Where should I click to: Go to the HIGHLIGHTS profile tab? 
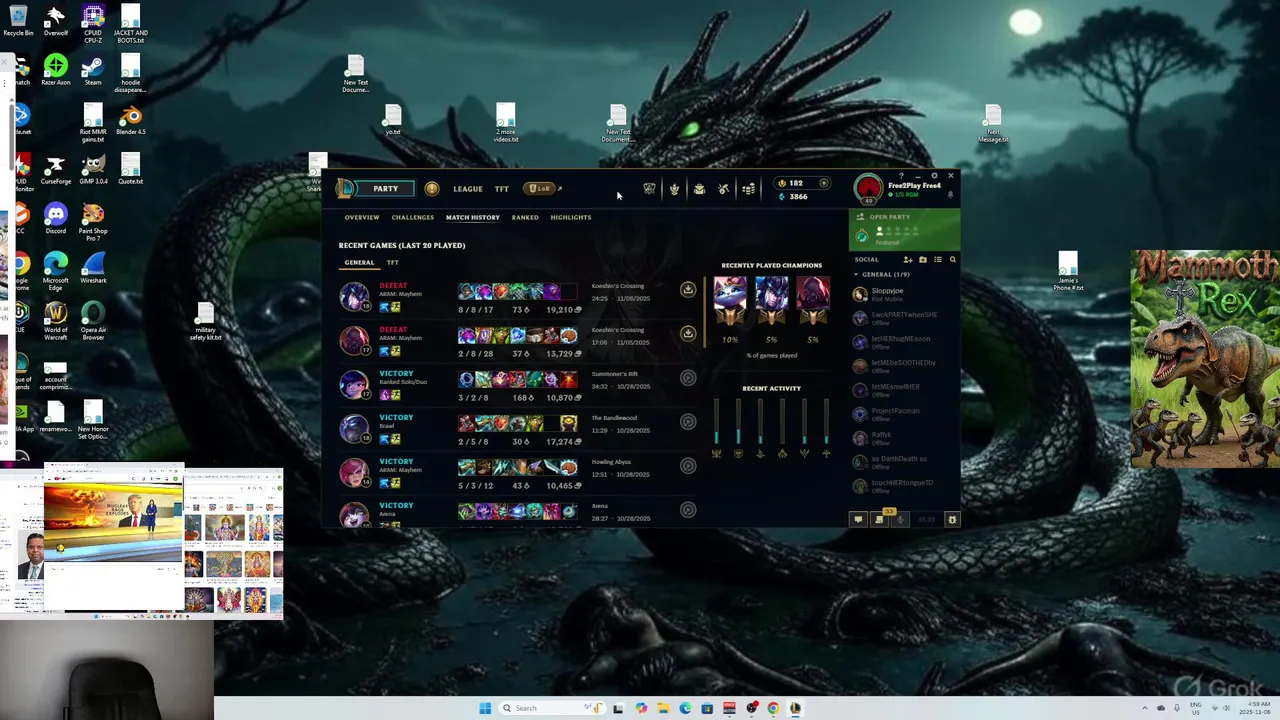(571, 217)
